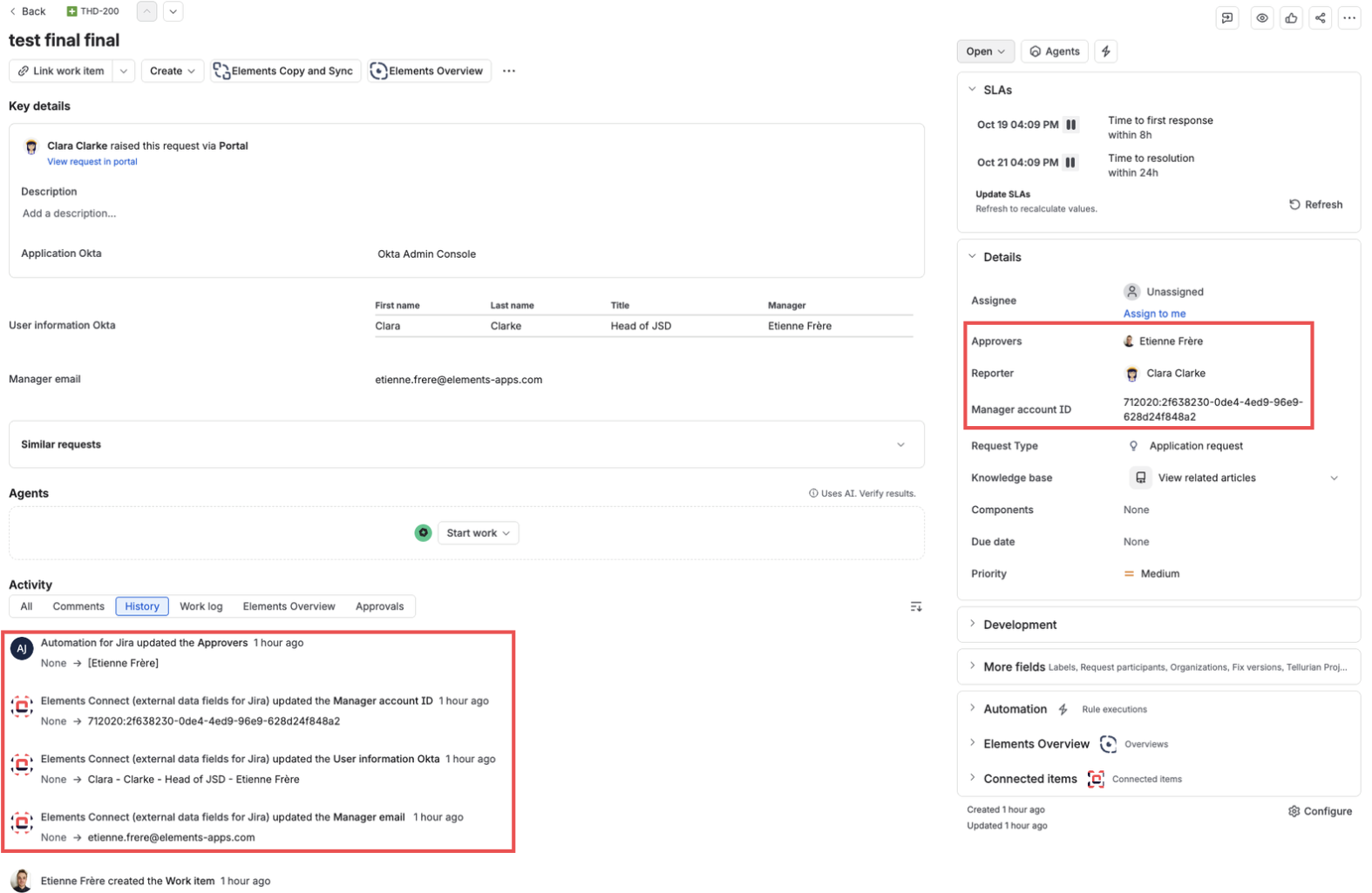The width and height of the screenshot is (1372, 893).
Task: Click the feedback icon in top bar
Action: pyautogui.click(x=1227, y=17)
